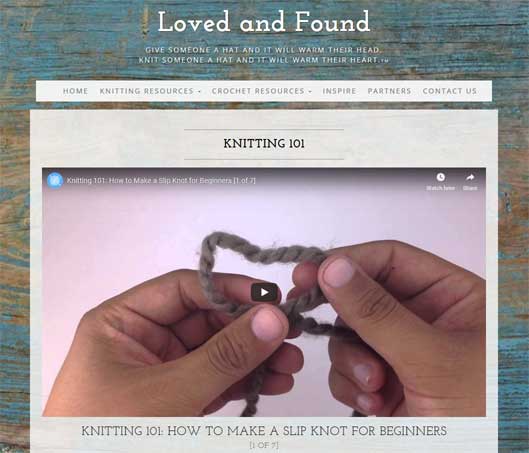Click the Share label text in player
The height and width of the screenshot is (453, 529).
(x=470, y=188)
